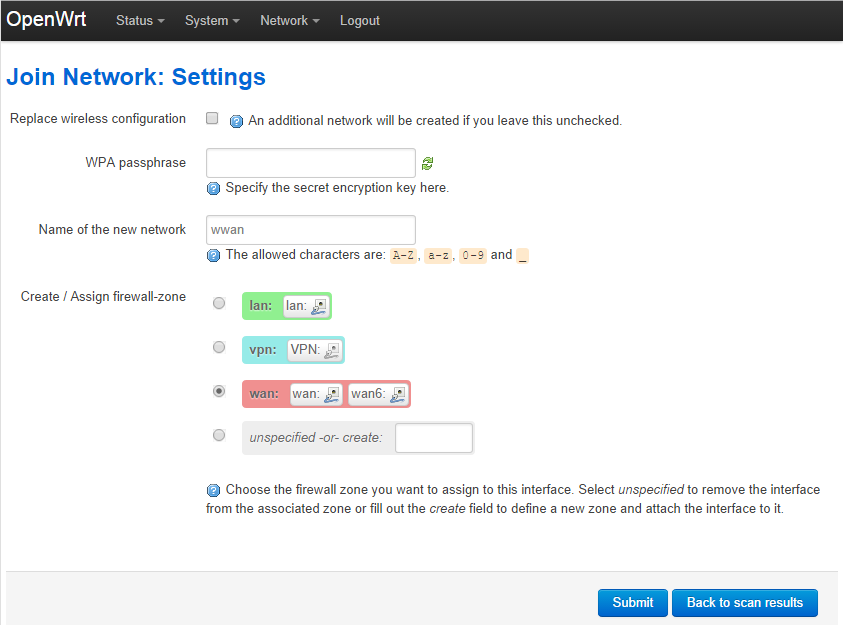This screenshot has height=625, width=843.
Task: Click help icon beside Replace wireless configuration
Action: point(236,121)
